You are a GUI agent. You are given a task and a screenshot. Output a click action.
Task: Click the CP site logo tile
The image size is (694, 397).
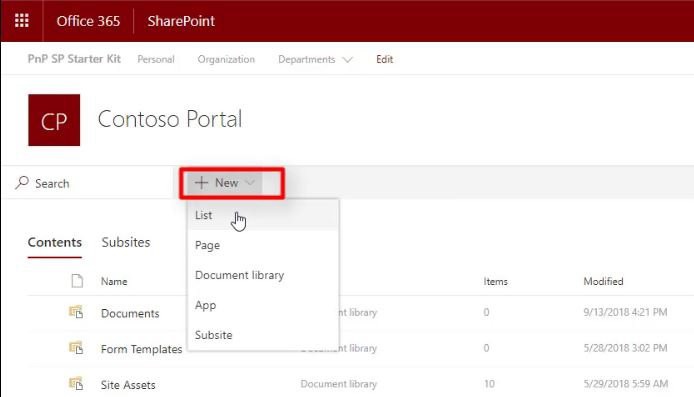[x=54, y=120]
